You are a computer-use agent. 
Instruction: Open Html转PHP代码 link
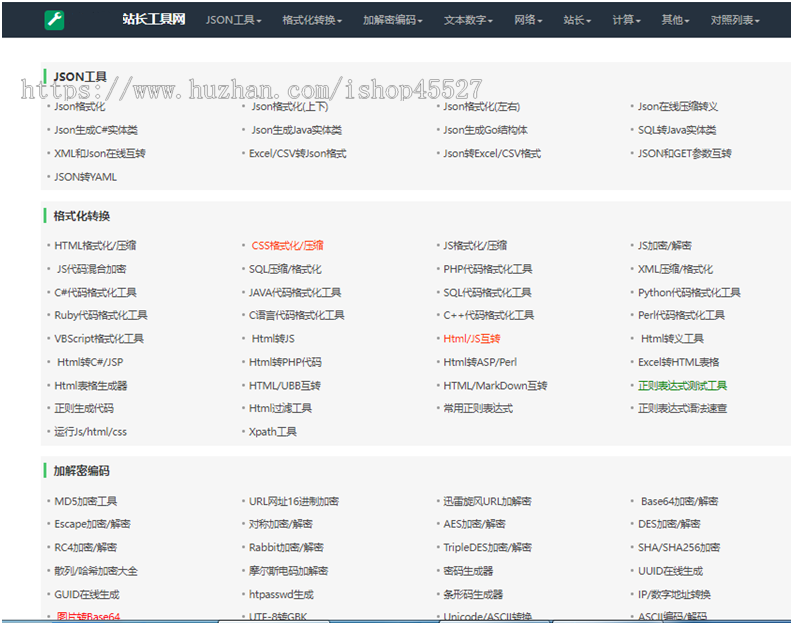point(285,362)
